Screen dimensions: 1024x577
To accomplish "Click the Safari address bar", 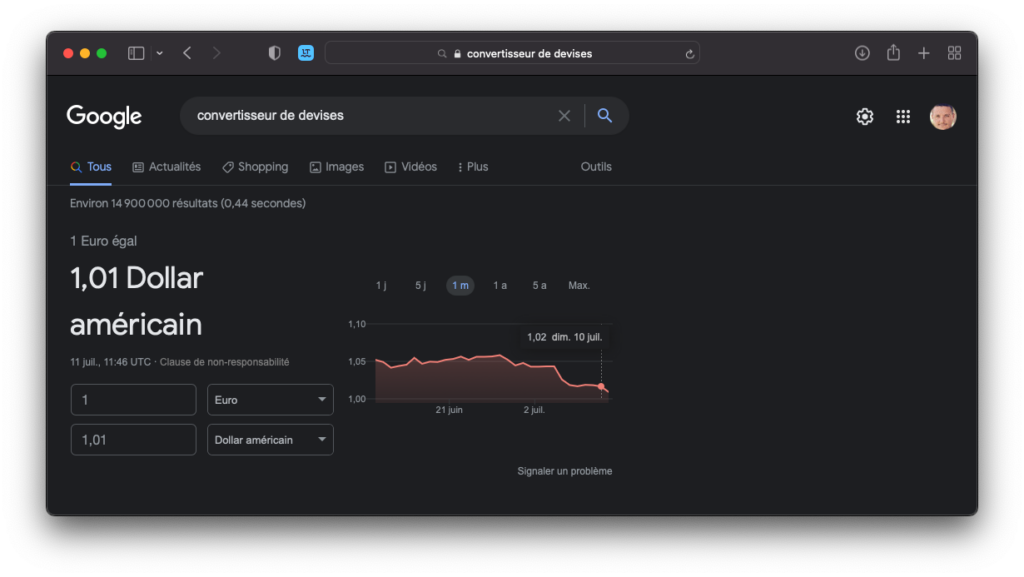I will pyautogui.click(x=512, y=54).
